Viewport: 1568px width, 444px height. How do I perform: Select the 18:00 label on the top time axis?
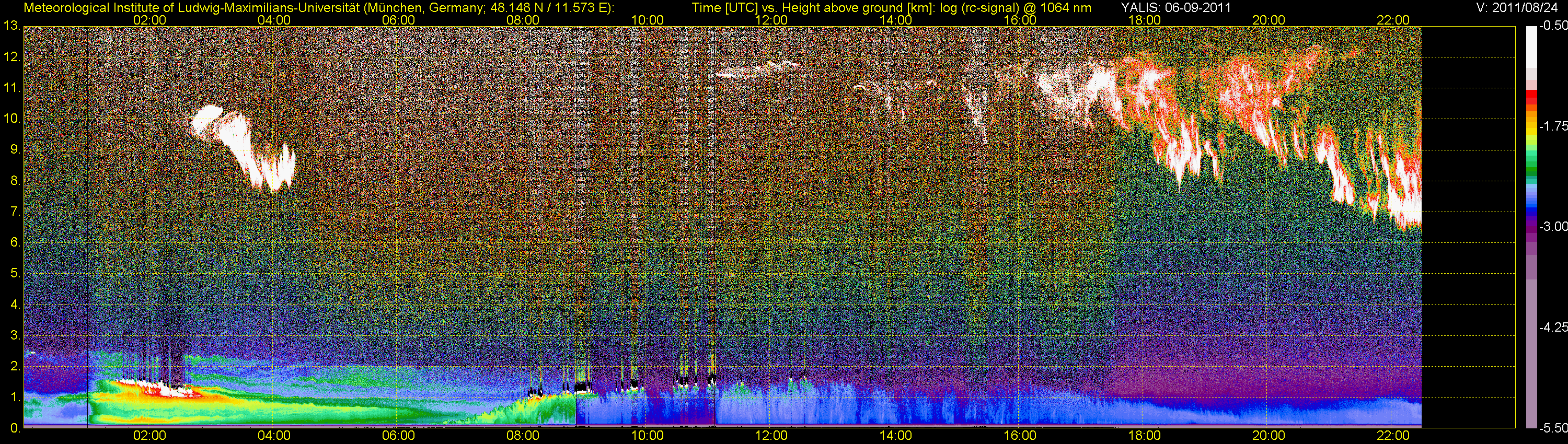pyautogui.click(x=1144, y=20)
